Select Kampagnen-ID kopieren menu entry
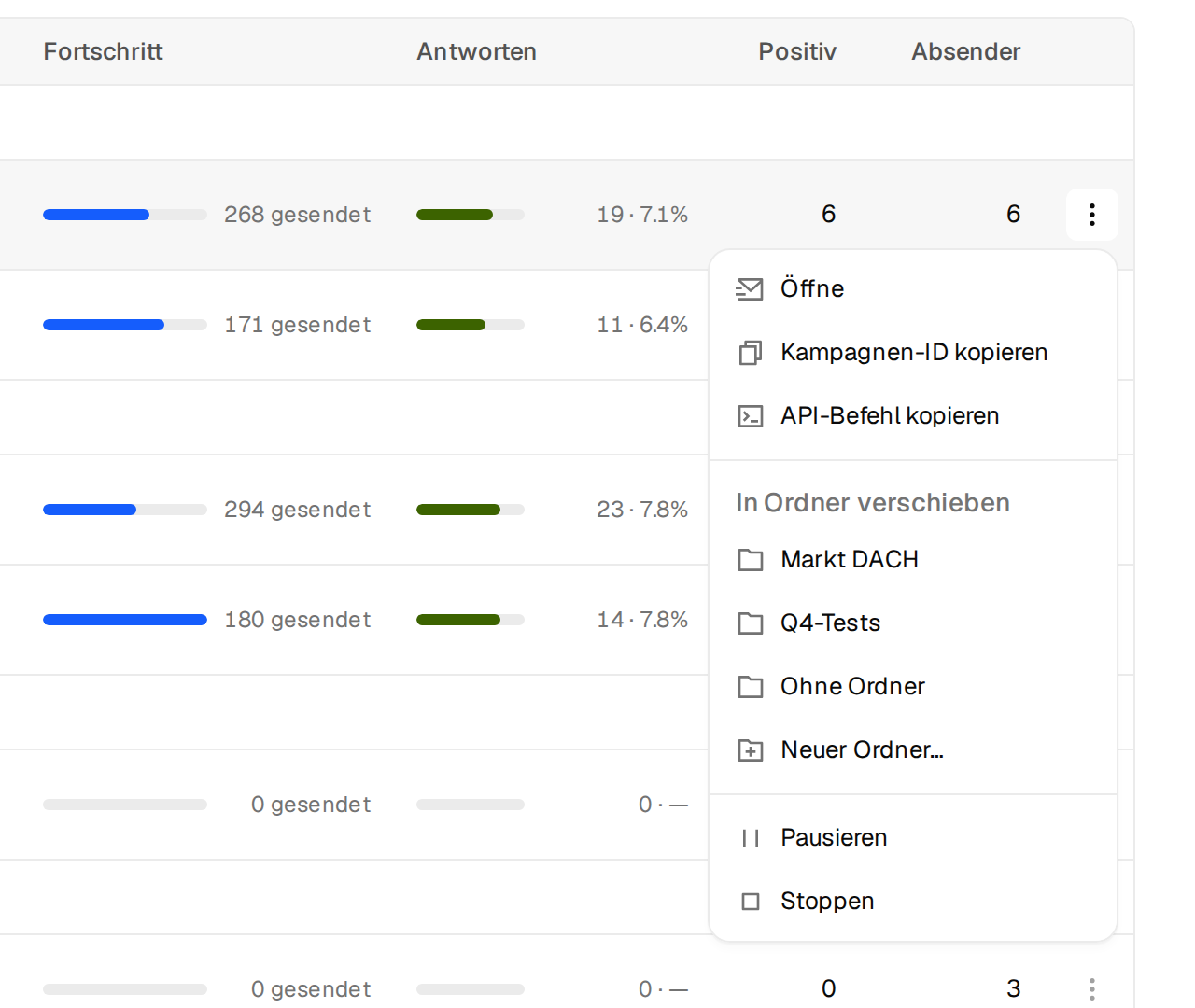This screenshot has height=1008, width=1195. 913,353
